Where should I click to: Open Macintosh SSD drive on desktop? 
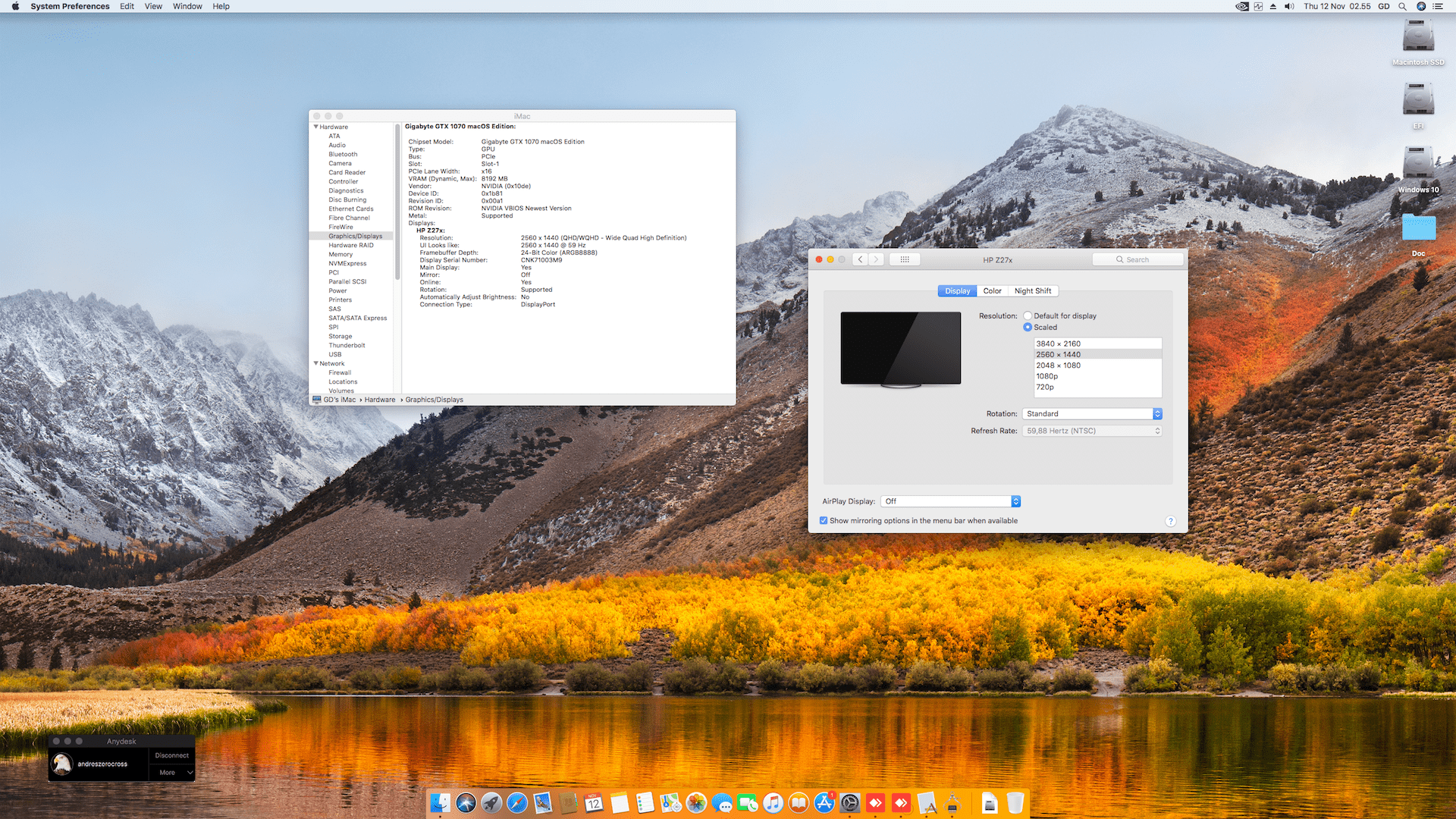coord(1417,38)
